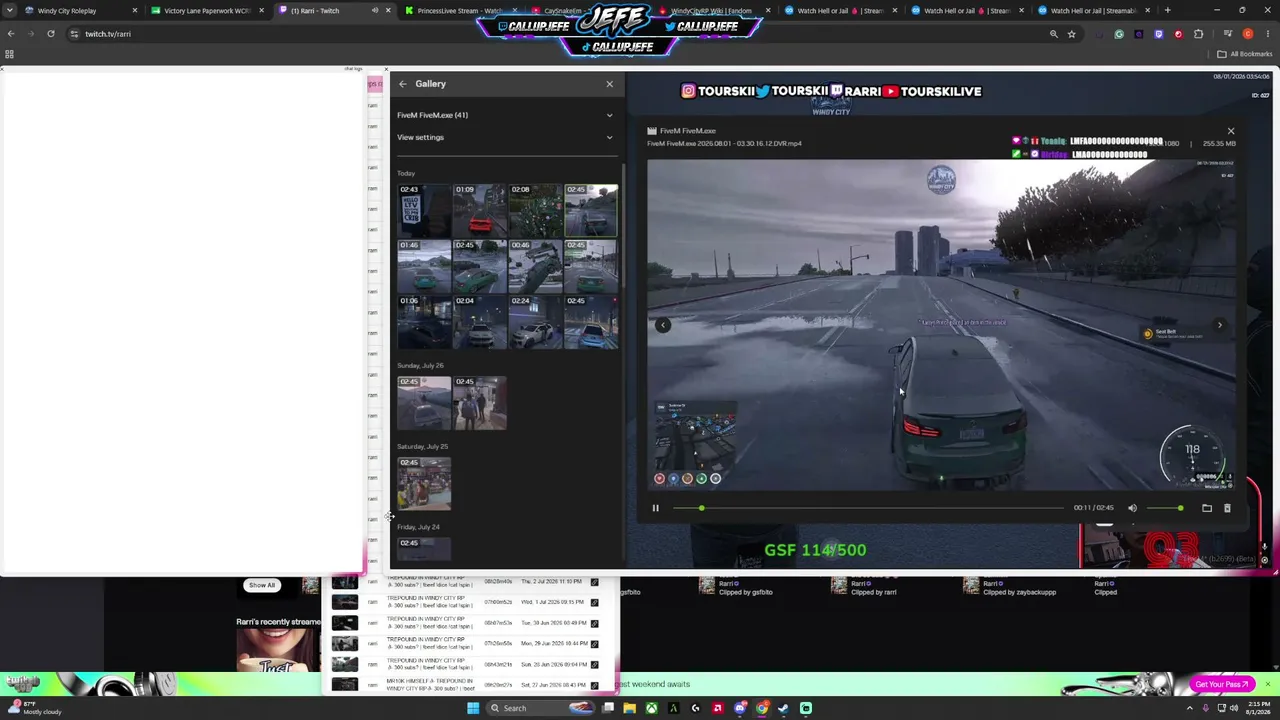This screenshot has width=1280, height=720.
Task: Seek along the video progress bar
Action: click(868, 508)
